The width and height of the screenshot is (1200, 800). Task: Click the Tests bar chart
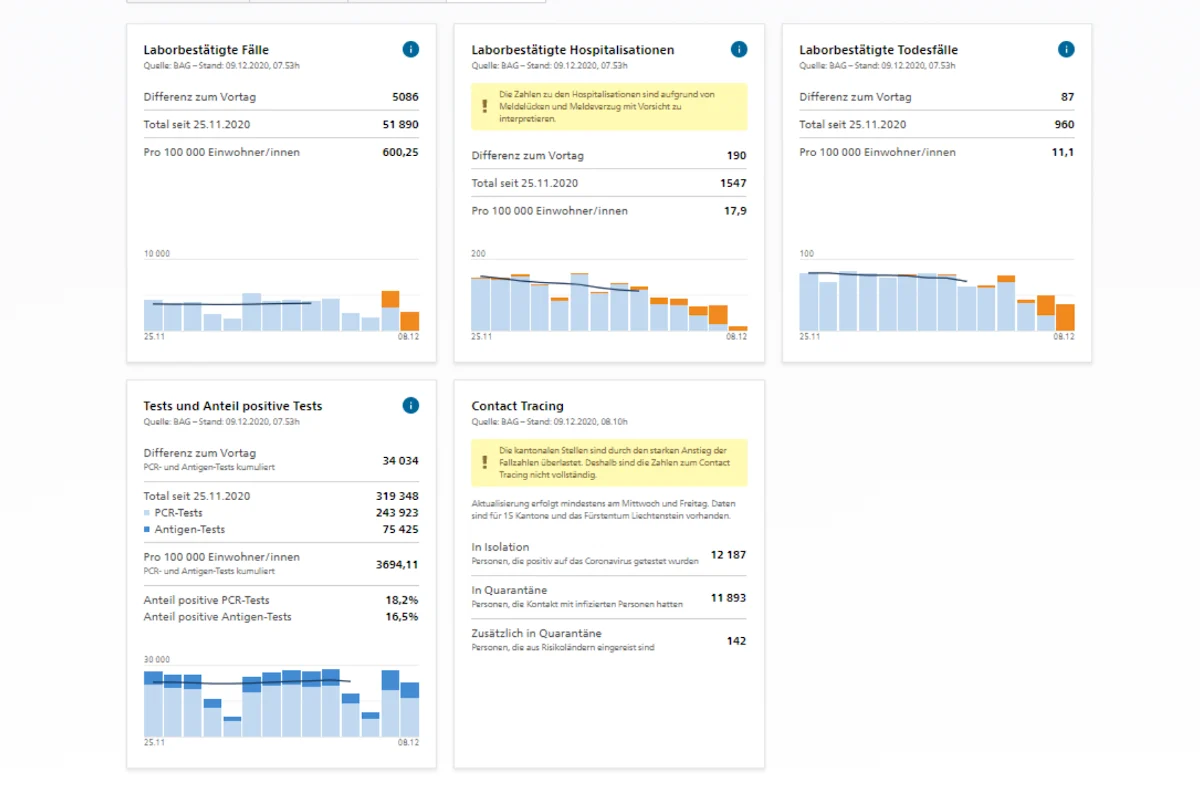click(x=281, y=702)
